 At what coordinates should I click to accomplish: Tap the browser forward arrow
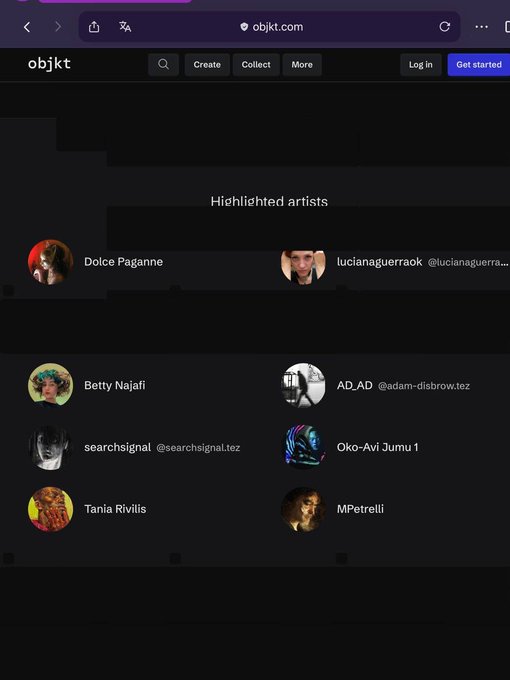tap(58, 27)
